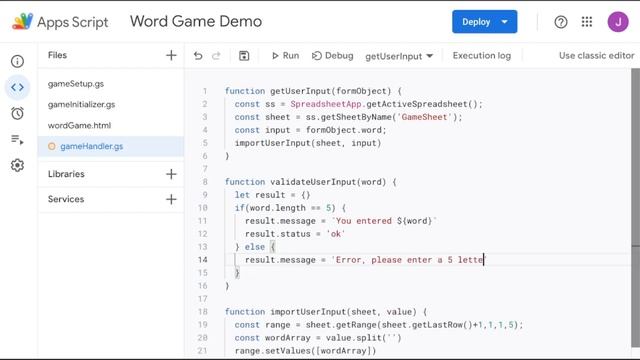The width and height of the screenshot is (640, 360).
Task: Open Google apps grid
Action: [587, 22]
